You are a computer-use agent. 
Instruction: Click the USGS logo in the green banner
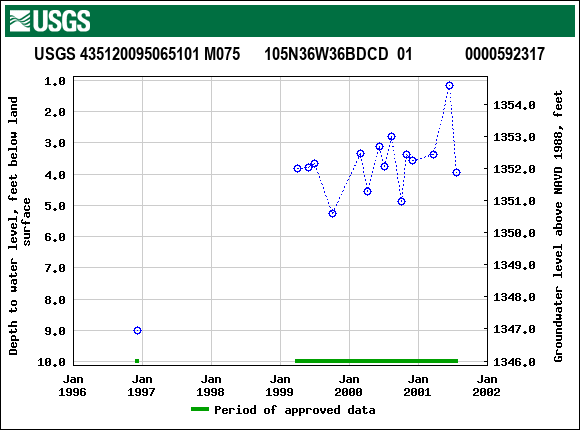(x=50, y=21)
